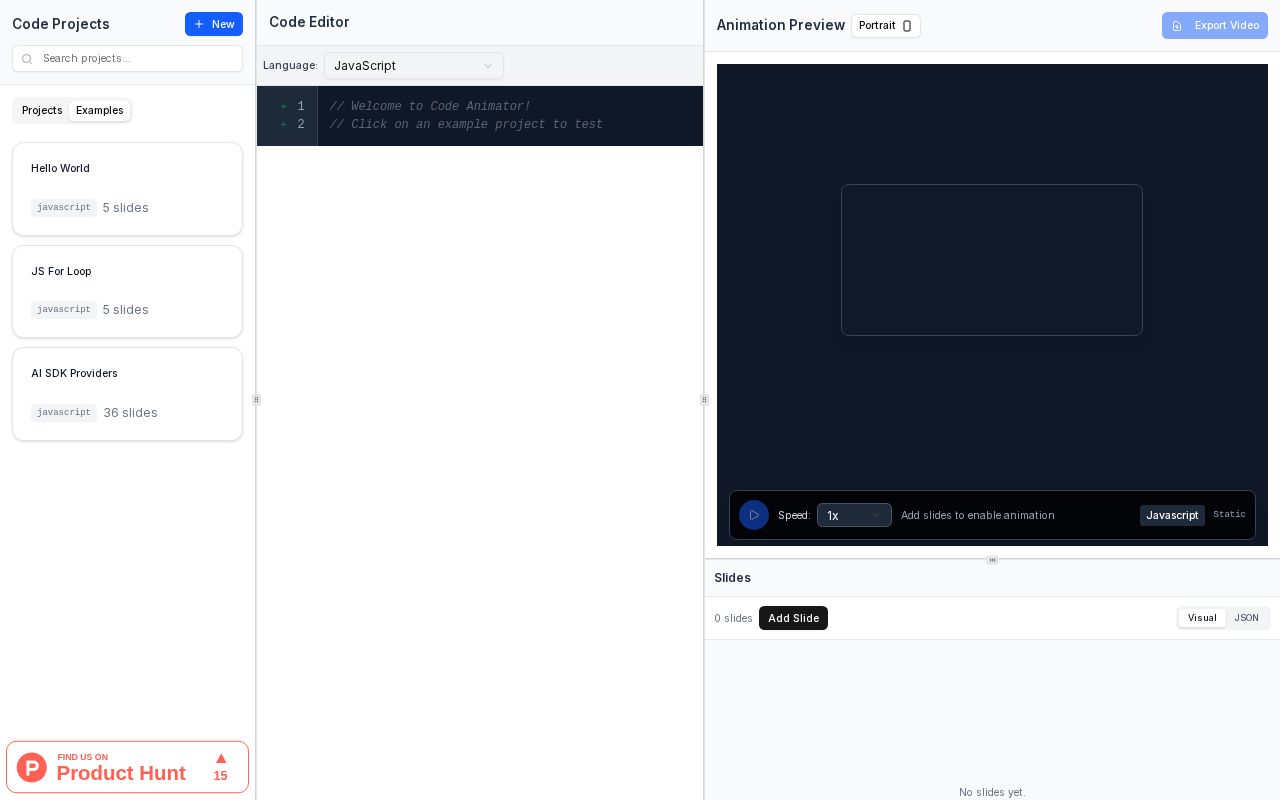This screenshot has width=1280, height=800.
Task: Create a new project with New button
Action: (x=214, y=24)
